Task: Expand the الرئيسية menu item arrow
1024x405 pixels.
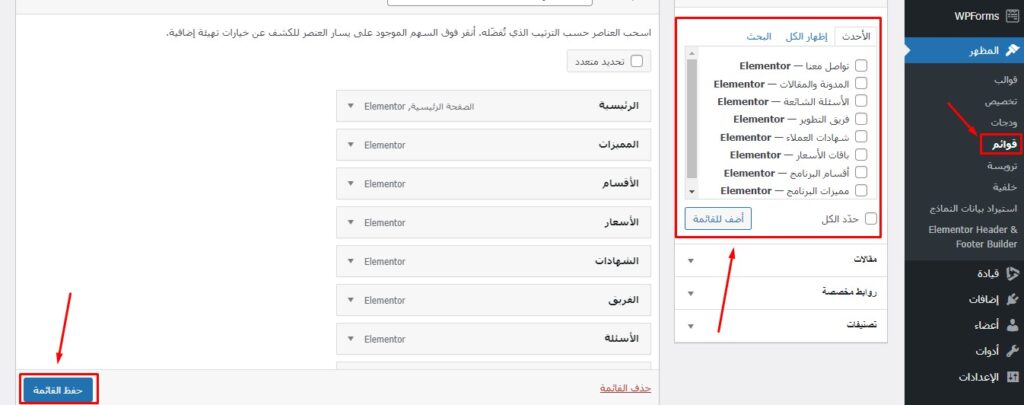Action: 351,106
